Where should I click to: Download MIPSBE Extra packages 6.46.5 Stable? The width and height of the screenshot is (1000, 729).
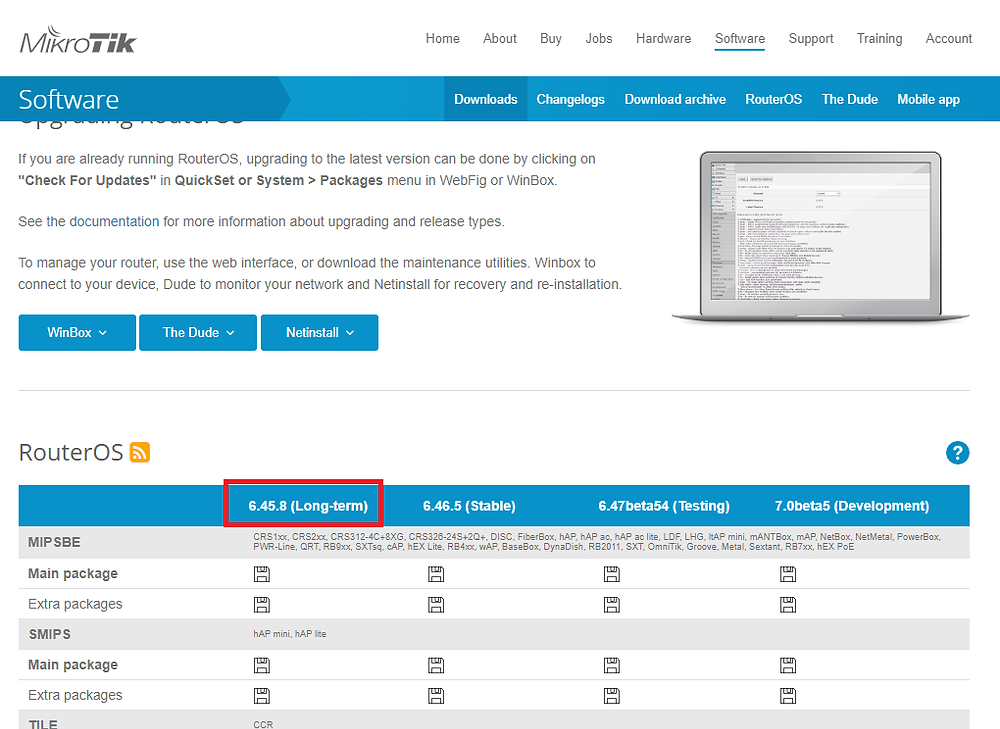[x=436, y=605]
